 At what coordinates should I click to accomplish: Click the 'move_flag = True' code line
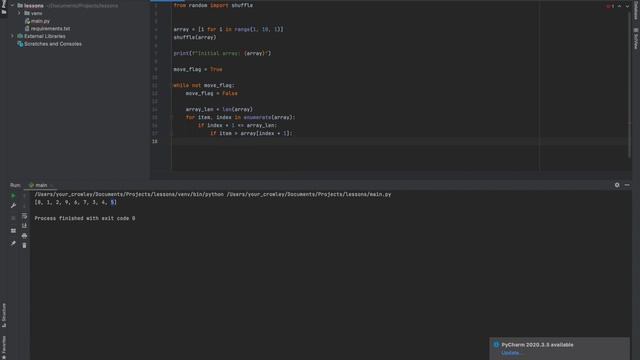[x=198, y=69]
